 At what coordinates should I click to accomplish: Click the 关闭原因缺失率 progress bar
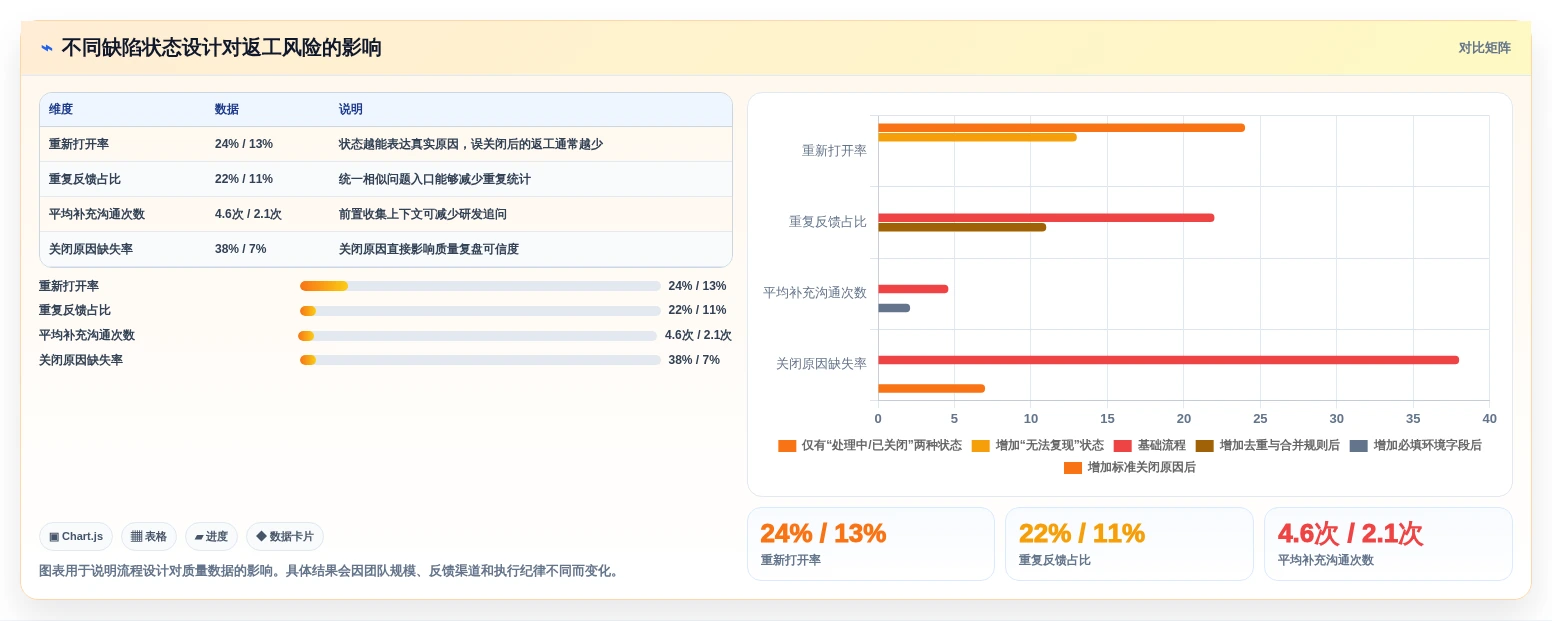click(x=480, y=360)
